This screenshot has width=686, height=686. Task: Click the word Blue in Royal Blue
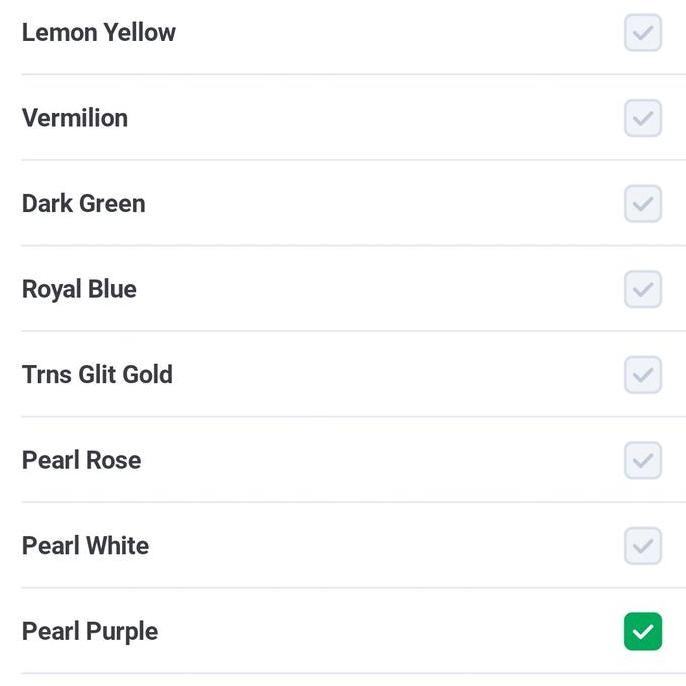click(x=112, y=289)
